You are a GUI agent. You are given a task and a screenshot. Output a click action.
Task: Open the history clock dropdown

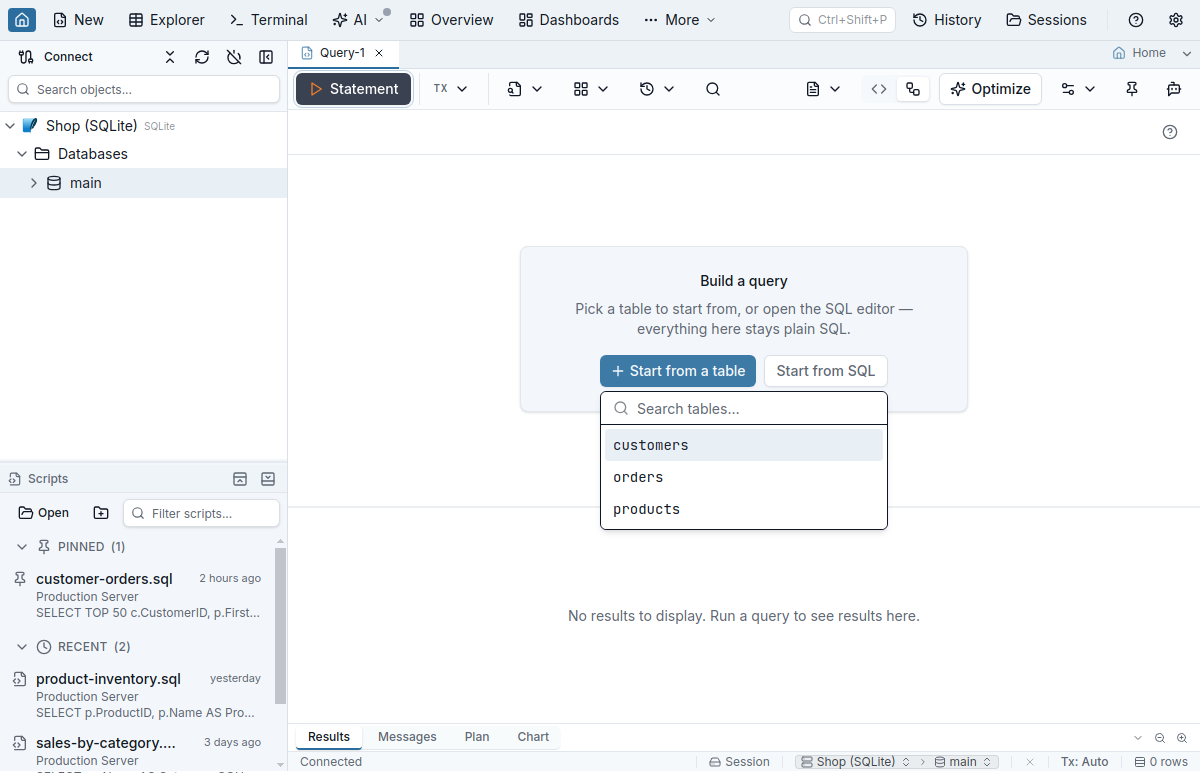[657, 89]
